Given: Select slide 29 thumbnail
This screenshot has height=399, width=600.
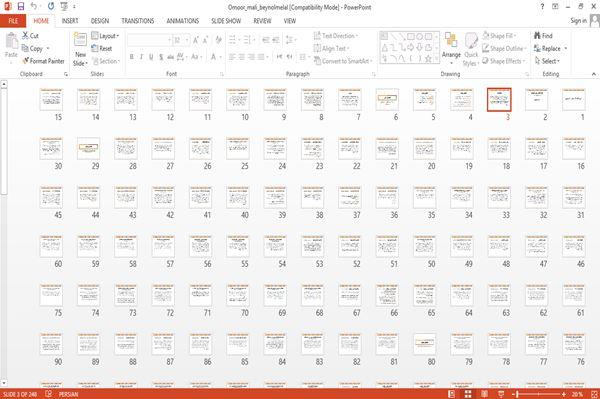Looking at the screenshot, I should 88,148.
